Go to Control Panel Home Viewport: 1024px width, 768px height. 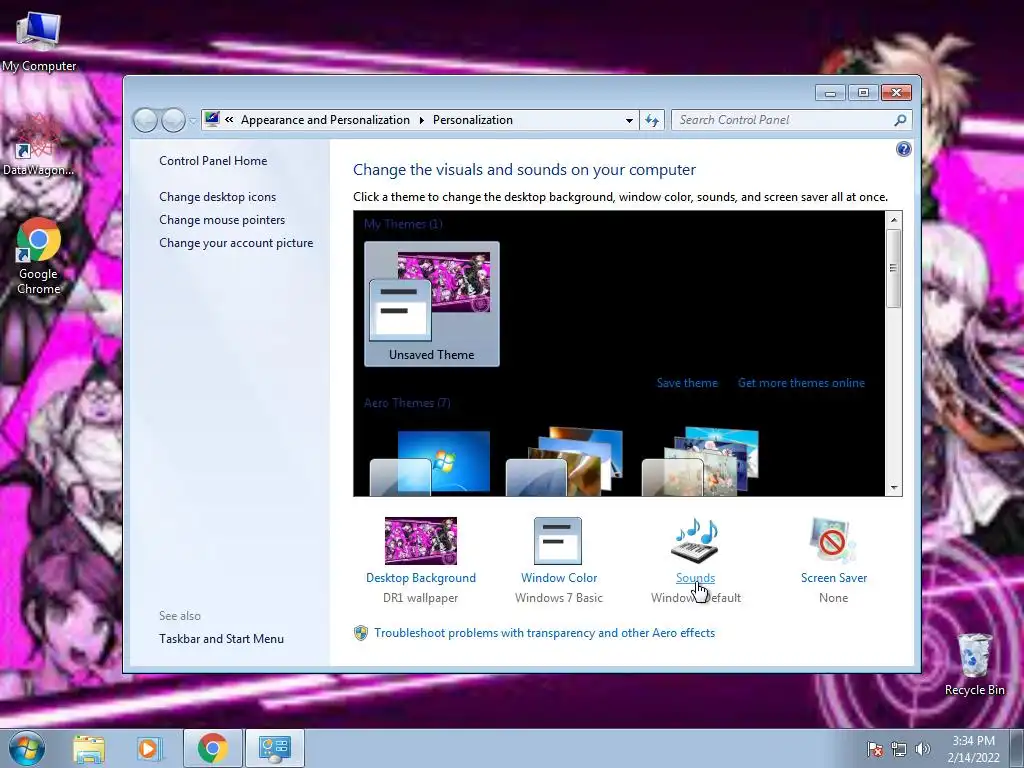pyautogui.click(x=213, y=161)
